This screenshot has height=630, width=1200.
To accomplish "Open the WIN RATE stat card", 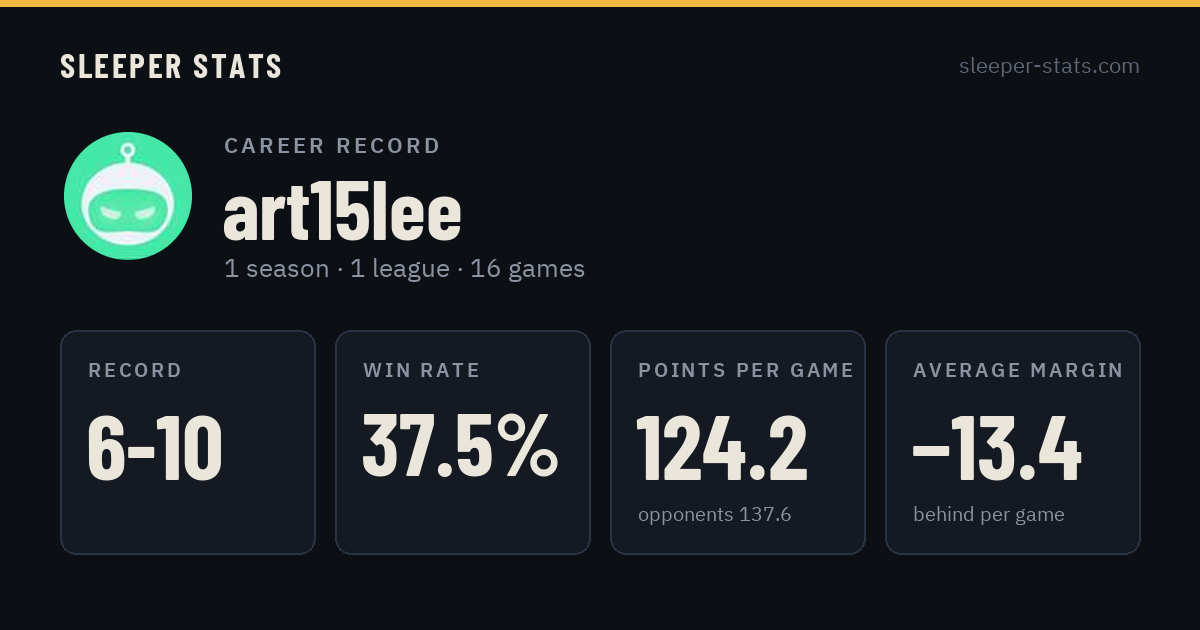I will coord(463,442).
